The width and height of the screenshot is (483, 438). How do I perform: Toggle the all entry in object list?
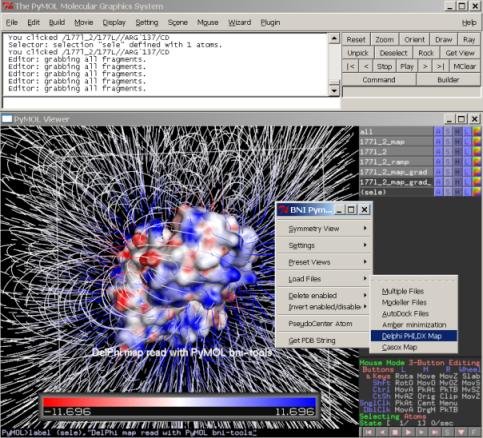[396, 132]
